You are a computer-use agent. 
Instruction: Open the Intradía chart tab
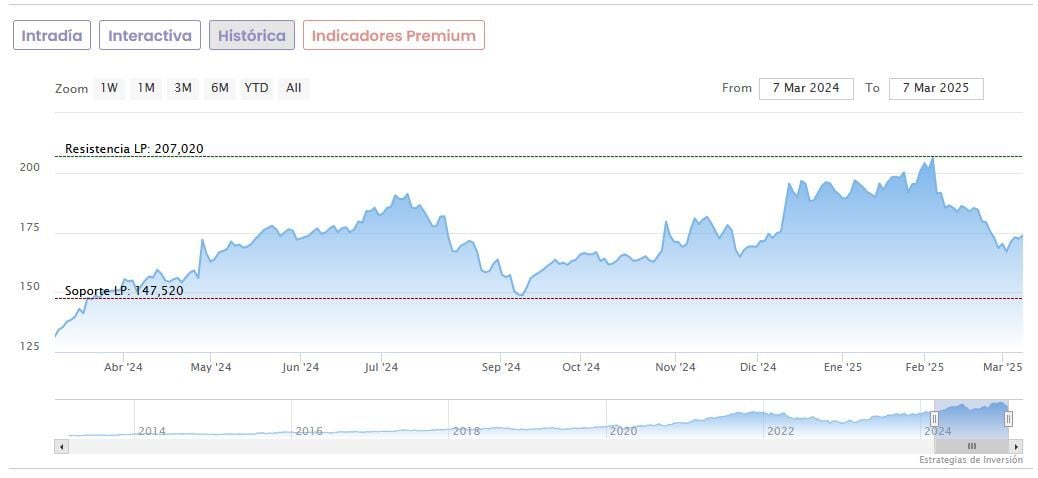coord(52,36)
